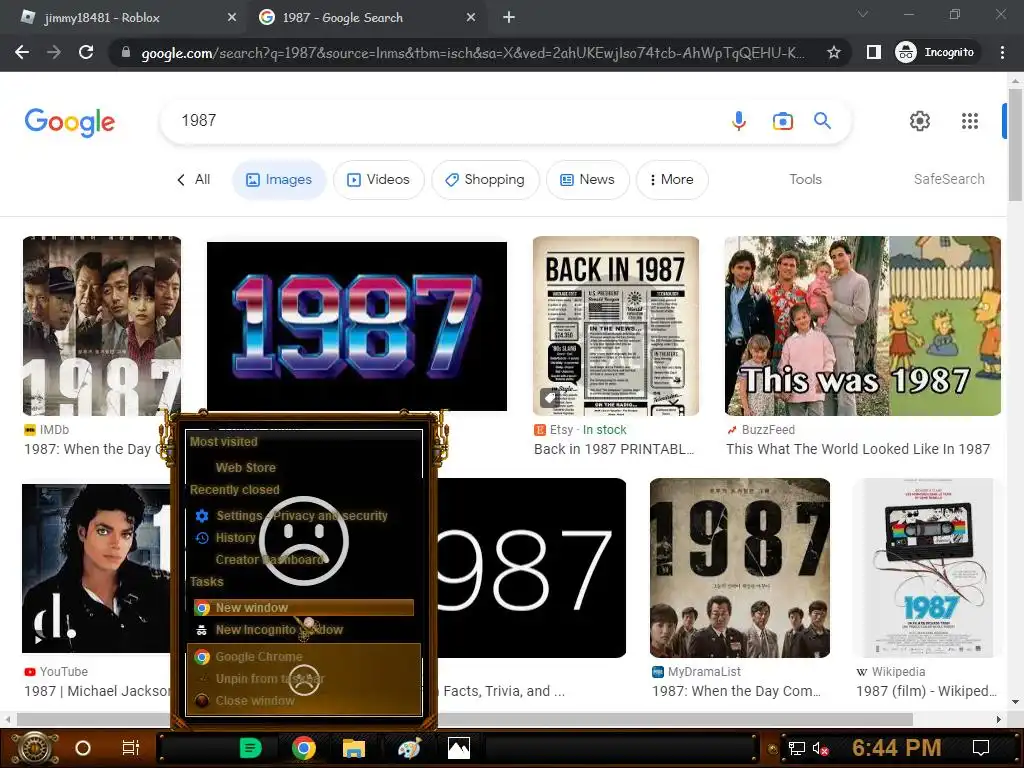Open Chrome's three-dot menu
The width and height of the screenshot is (1024, 768).
click(x=1002, y=52)
